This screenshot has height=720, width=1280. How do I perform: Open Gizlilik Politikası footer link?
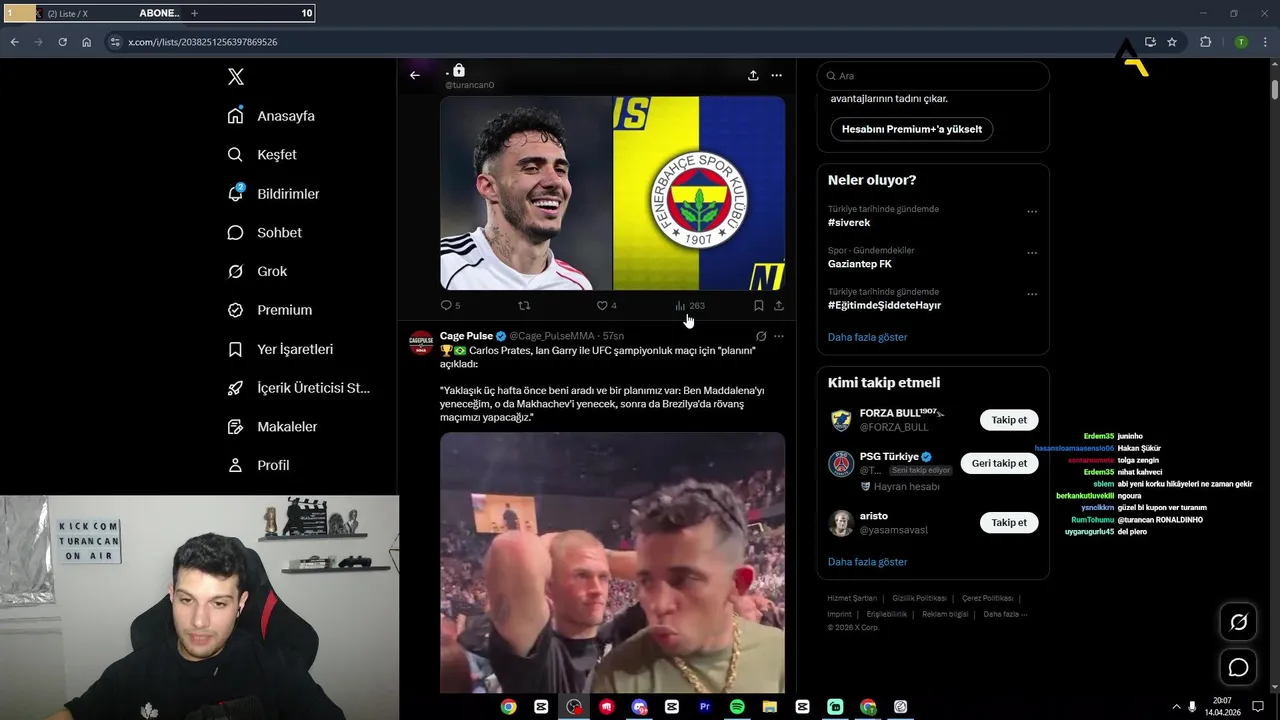[x=919, y=598]
